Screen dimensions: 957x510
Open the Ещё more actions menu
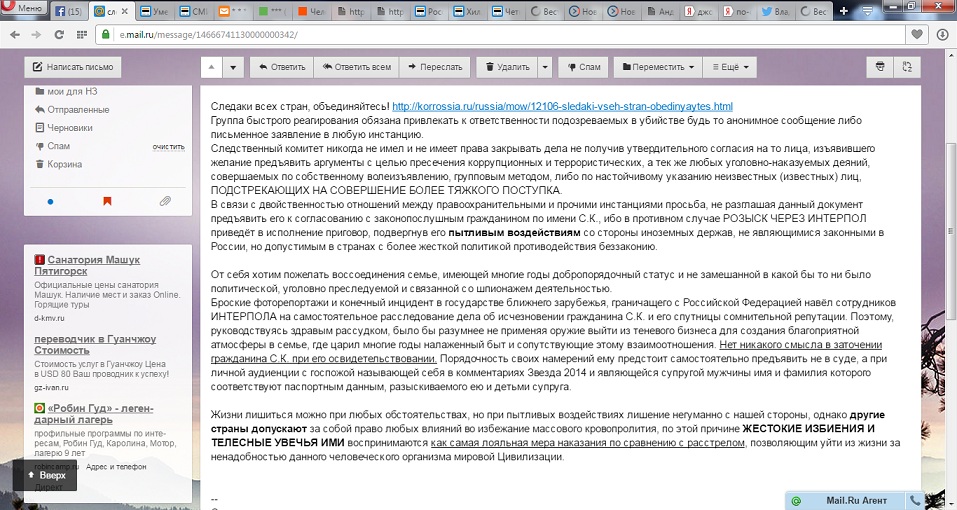tap(729, 67)
